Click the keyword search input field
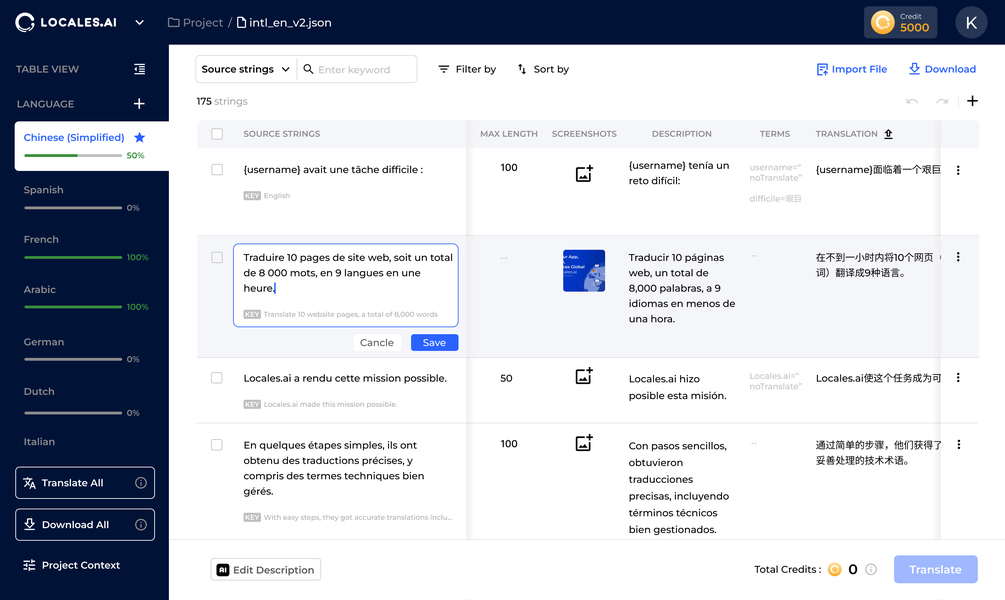Image resolution: width=1005 pixels, height=600 pixels. coord(364,69)
